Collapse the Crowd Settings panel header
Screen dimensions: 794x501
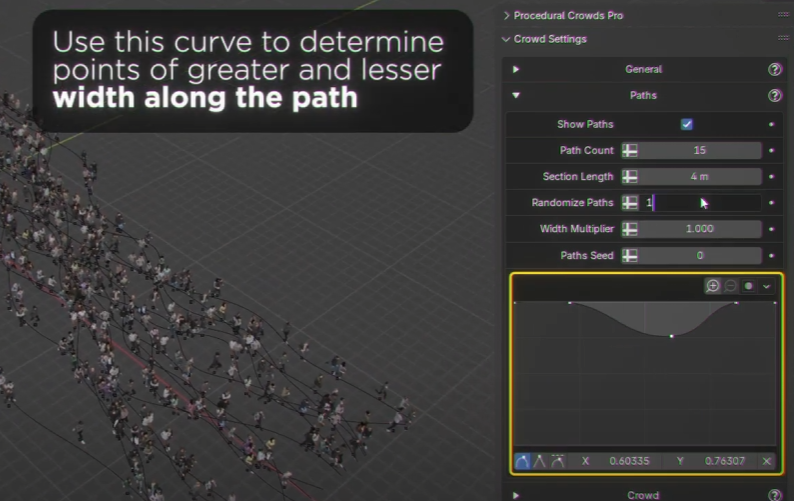click(506, 39)
